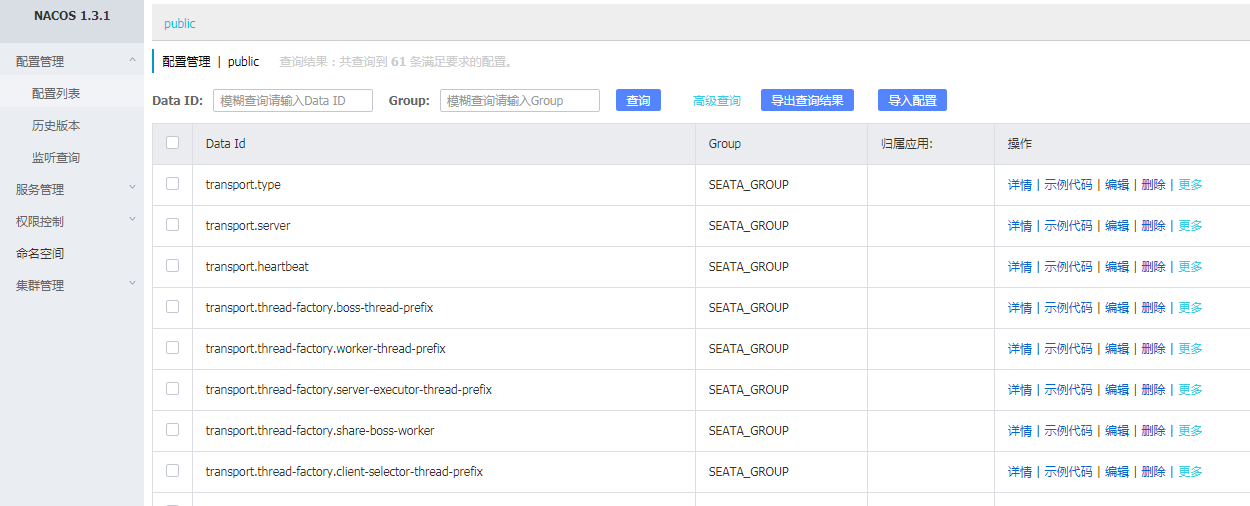Expand the 权限控制 sidebar section
Screen dimensions: 1250x506
(x=72, y=221)
